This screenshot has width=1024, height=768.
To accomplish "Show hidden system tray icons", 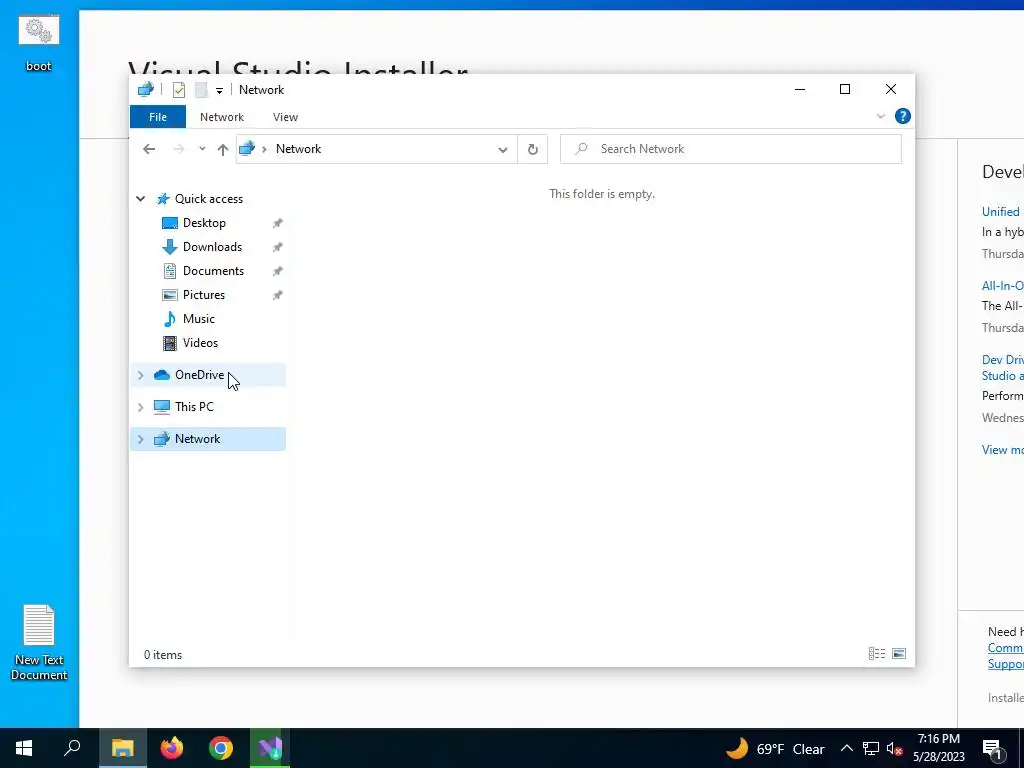I will coord(846,748).
